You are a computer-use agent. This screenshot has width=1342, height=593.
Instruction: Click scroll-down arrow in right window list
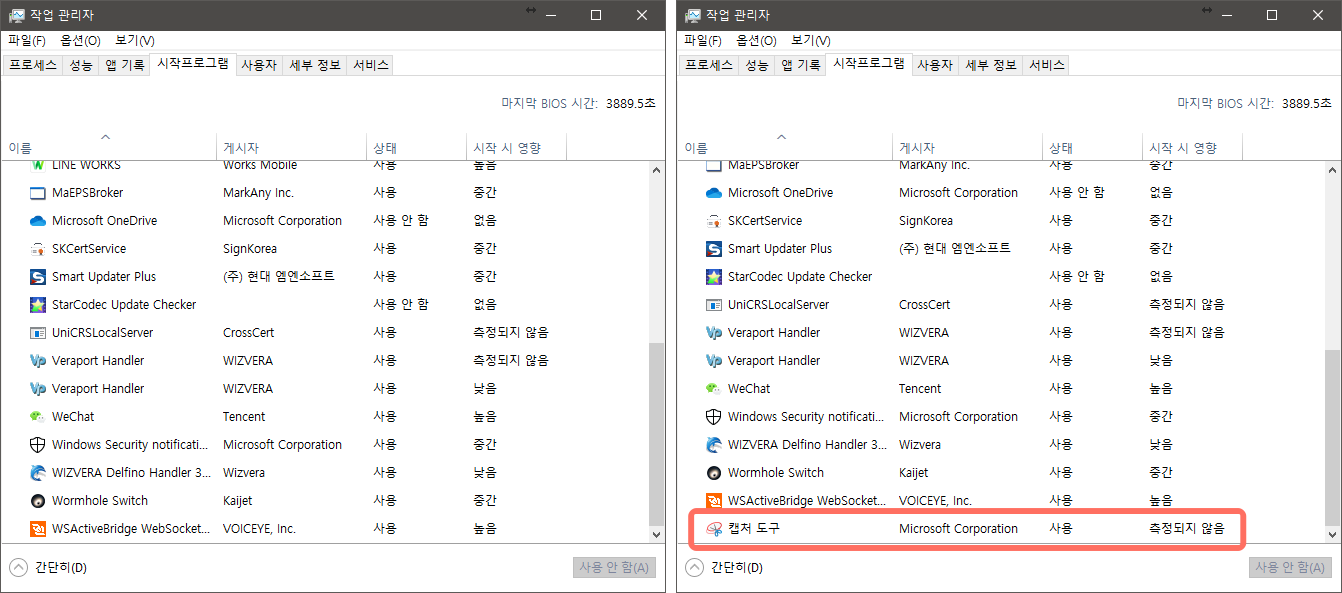click(x=1333, y=535)
